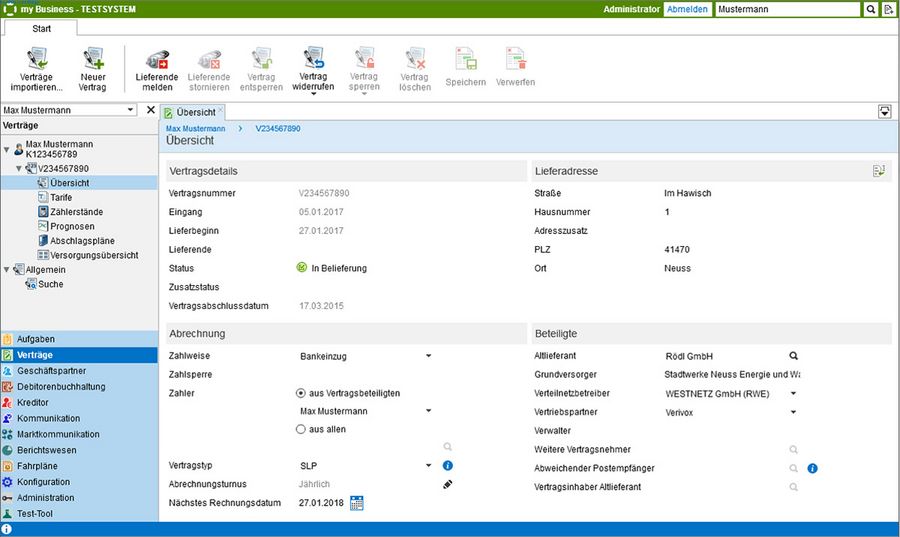Screen dimensions: 900x537
Task: Clear the Max Mustermann filter with X
Action: pos(150,110)
